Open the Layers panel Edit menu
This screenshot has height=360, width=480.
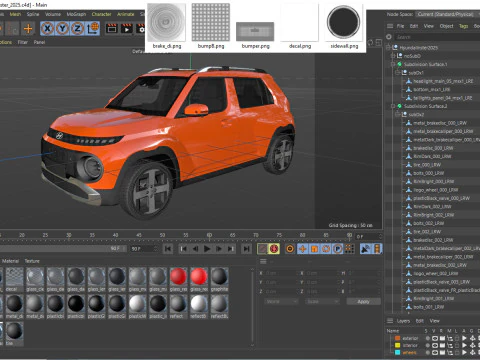pos(419,321)
